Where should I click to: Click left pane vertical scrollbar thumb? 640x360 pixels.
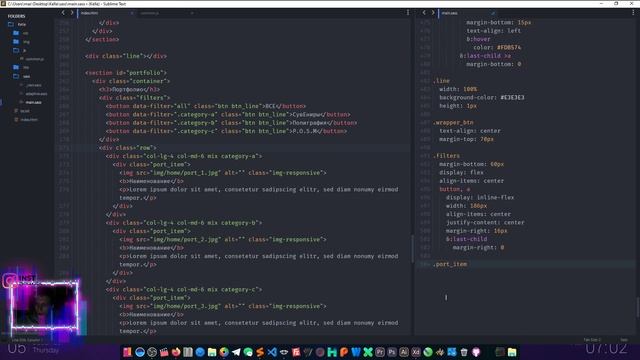tap(412, 248)
